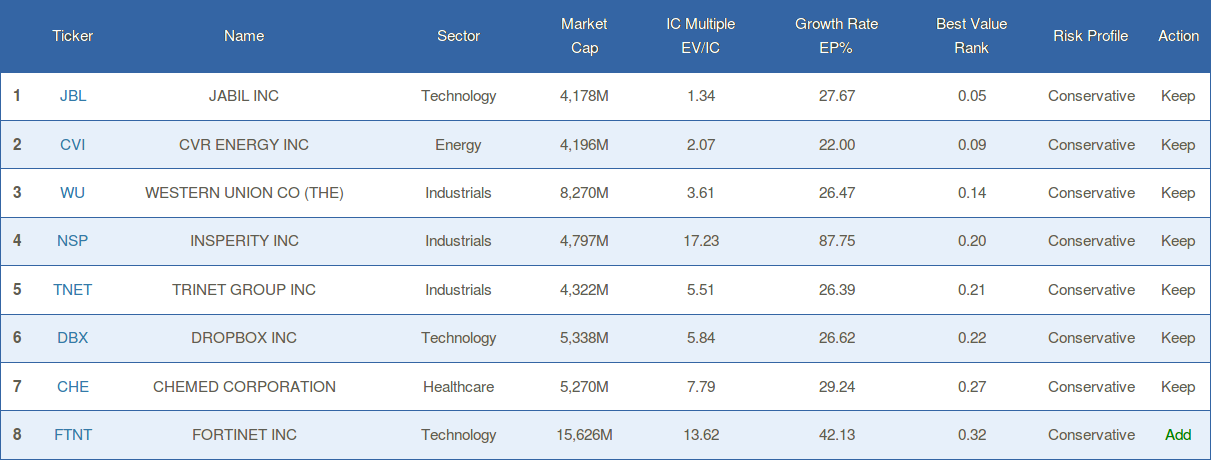The image size is (1211, 460).
Task: Click the 26.47 growth rate value
Action: (837, 193)
